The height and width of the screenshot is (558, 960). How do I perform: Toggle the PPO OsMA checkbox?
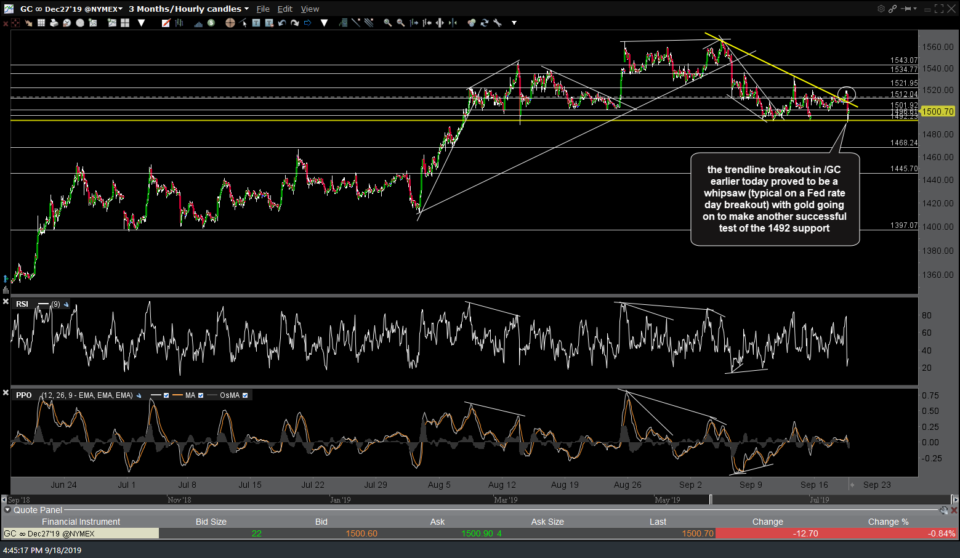[244, 395]
